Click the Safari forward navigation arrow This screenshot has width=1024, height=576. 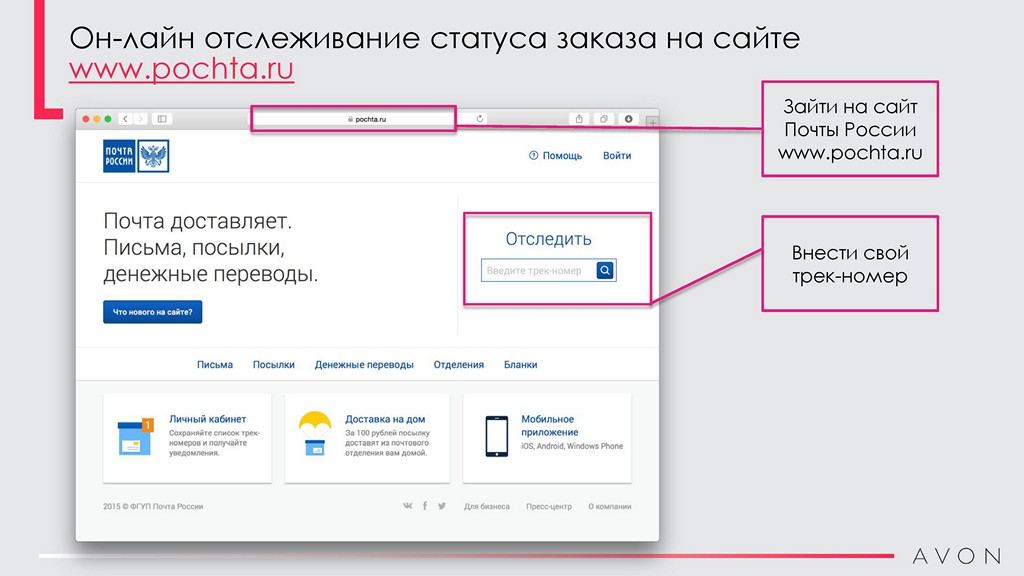140,119
